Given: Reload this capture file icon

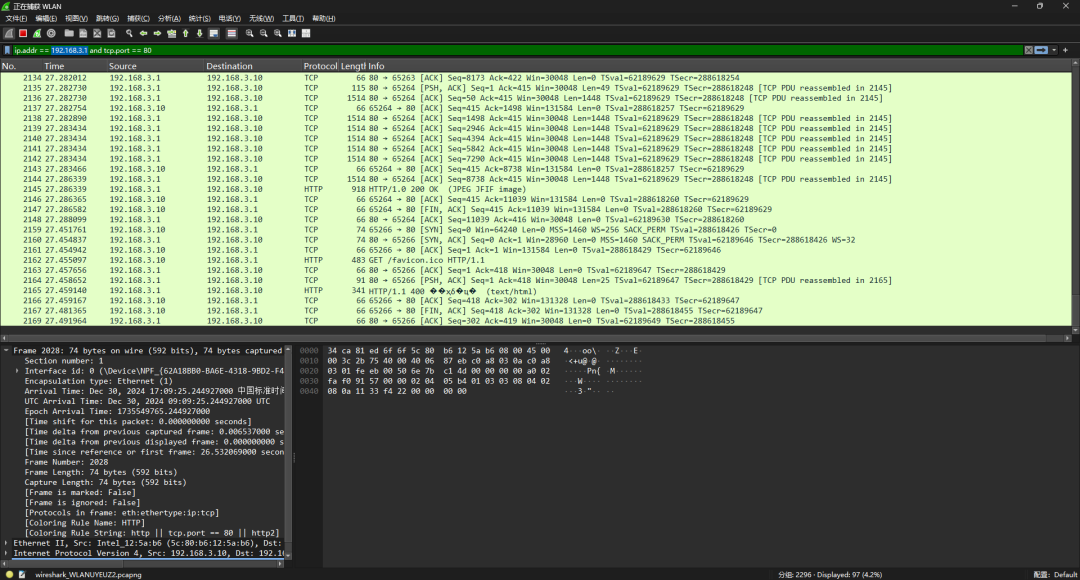Looking at the screenshot, I should click(112, 33).
